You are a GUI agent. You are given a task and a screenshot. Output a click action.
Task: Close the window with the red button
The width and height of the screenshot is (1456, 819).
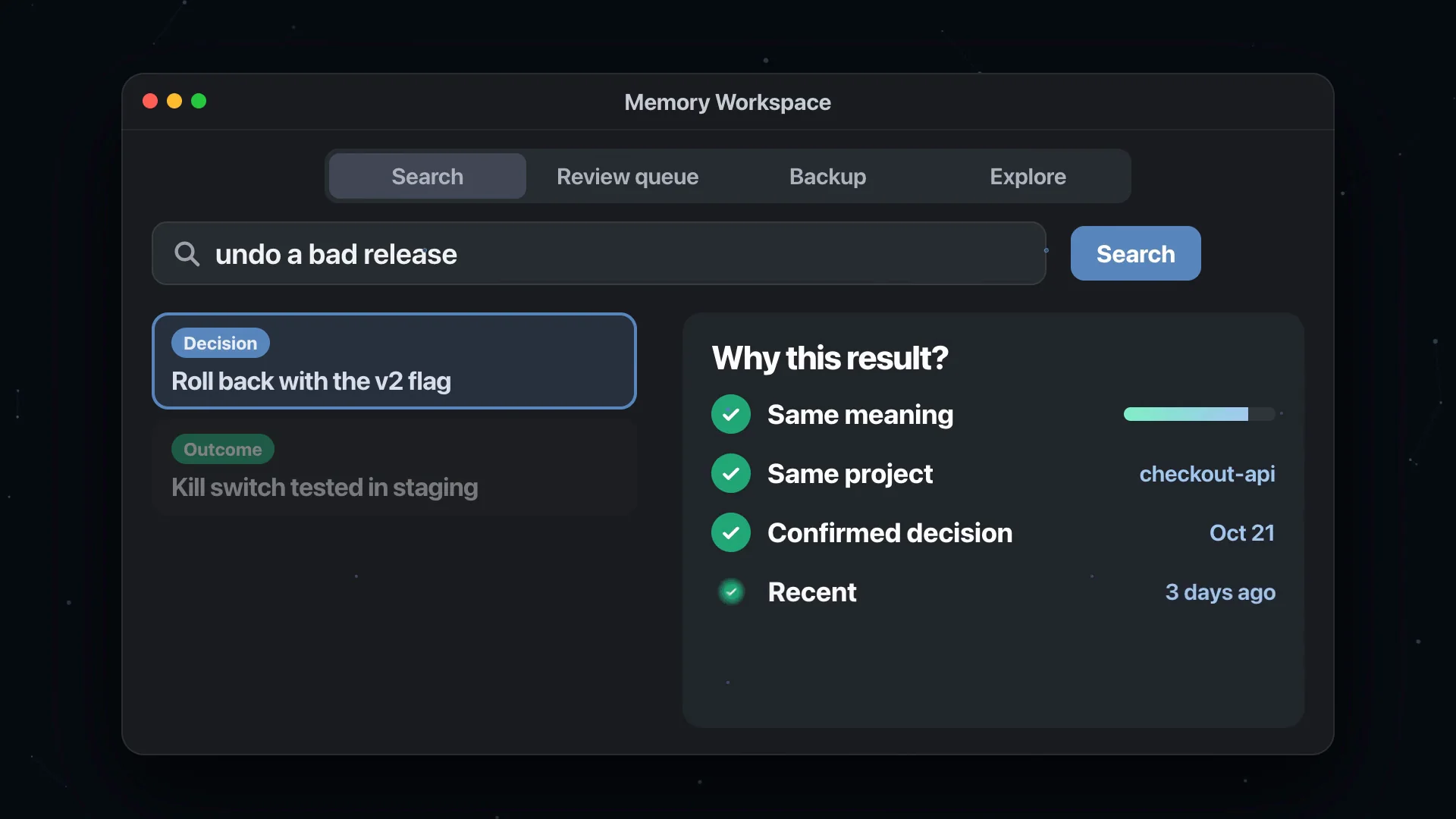pos(150,101)
